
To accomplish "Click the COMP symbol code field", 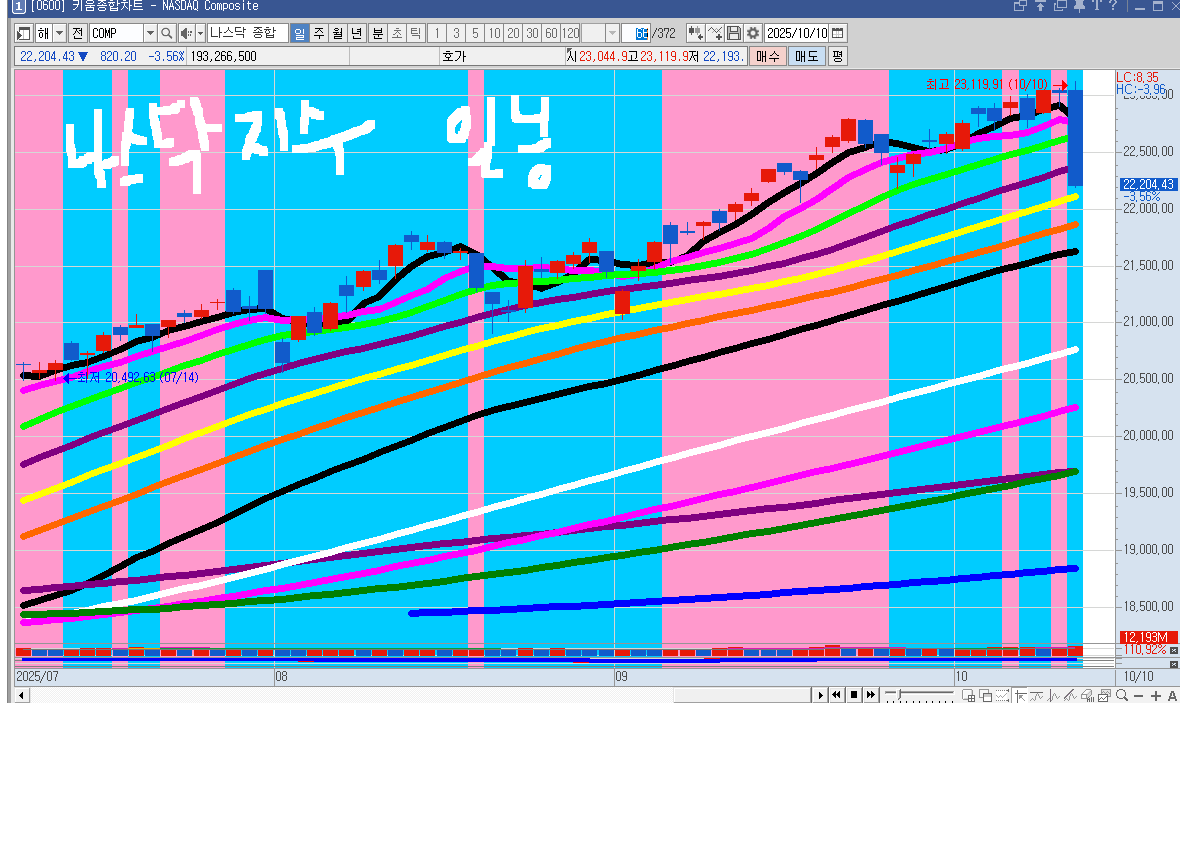I will click(116, 33).
